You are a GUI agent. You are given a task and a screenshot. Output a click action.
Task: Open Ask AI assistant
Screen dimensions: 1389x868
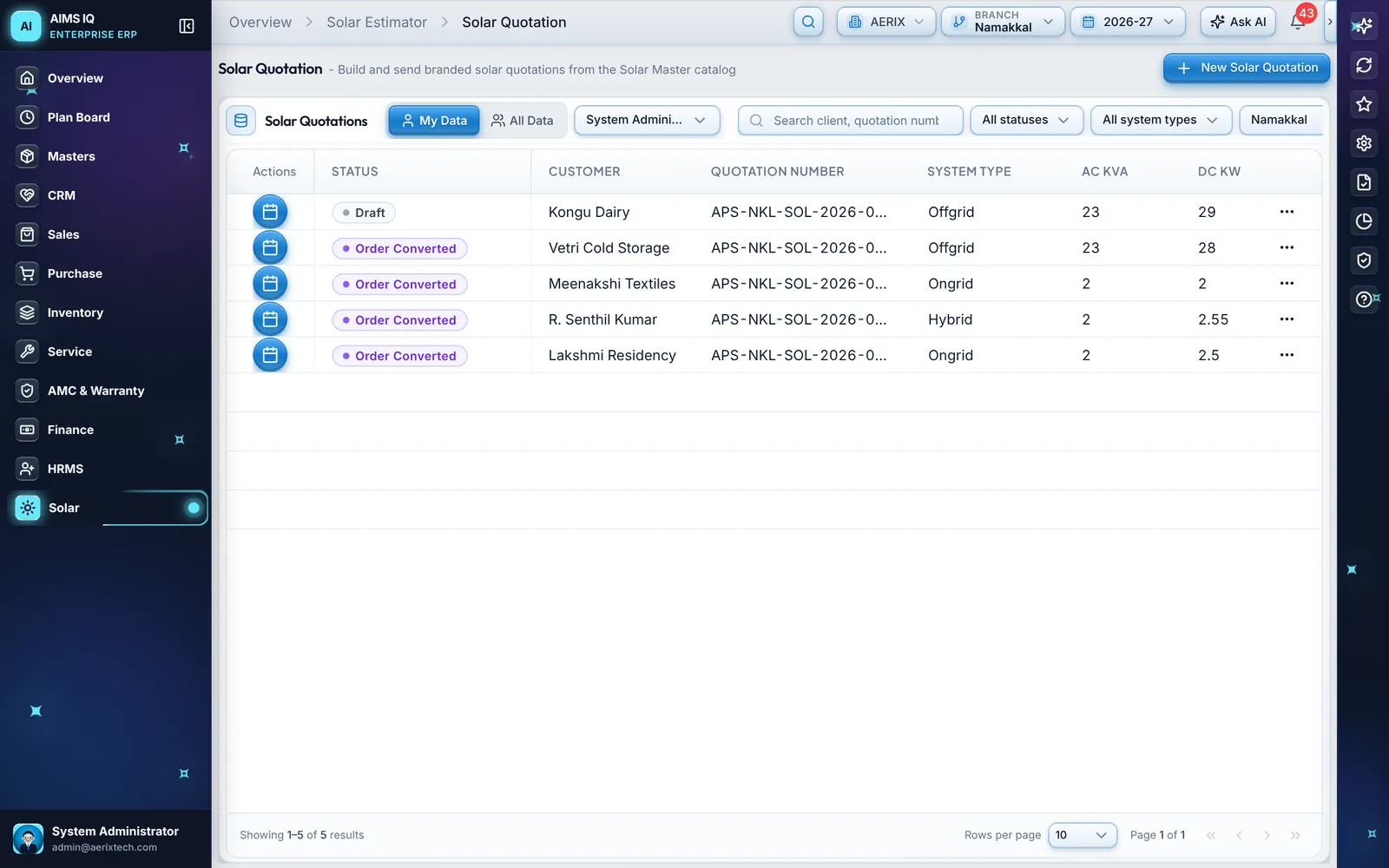[1238, 22]
